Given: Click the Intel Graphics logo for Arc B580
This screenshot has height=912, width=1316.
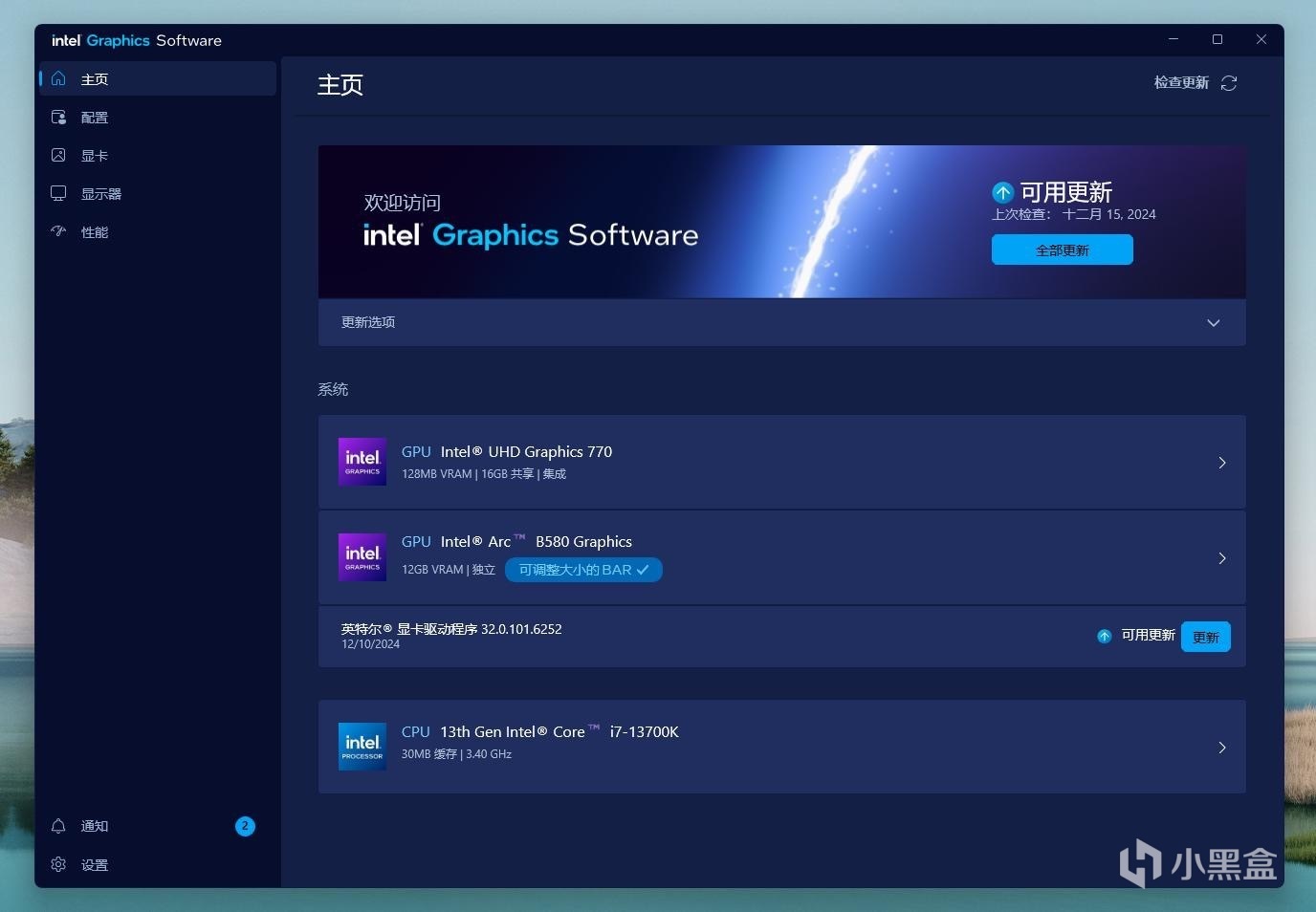Looking at the screenshot, I should click(x=362, y=557).
